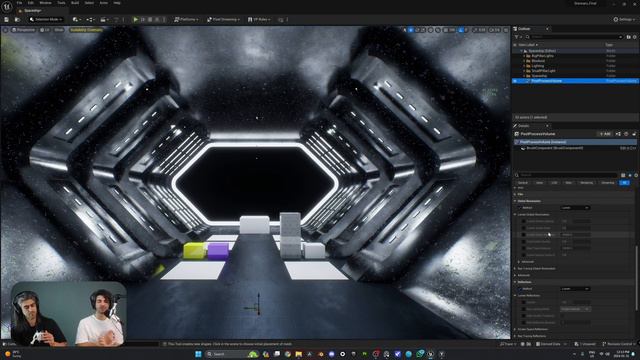Collapse the Global Illumination section

[x=516, y=201]
